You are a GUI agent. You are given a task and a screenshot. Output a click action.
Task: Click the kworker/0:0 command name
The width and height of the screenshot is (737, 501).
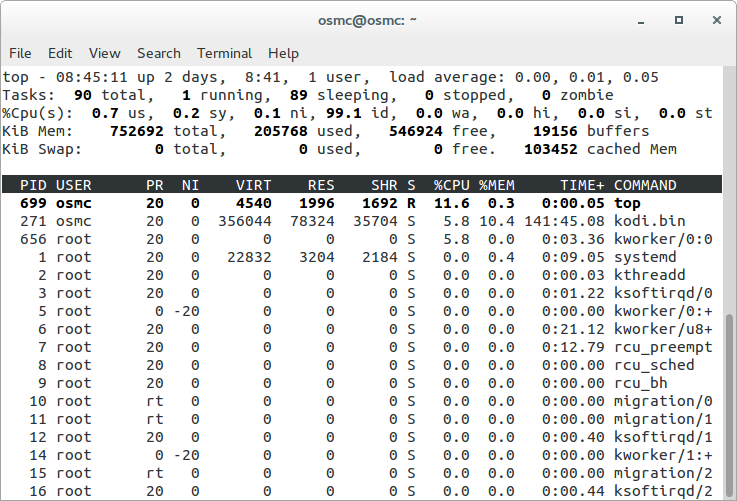coord(663,239)
